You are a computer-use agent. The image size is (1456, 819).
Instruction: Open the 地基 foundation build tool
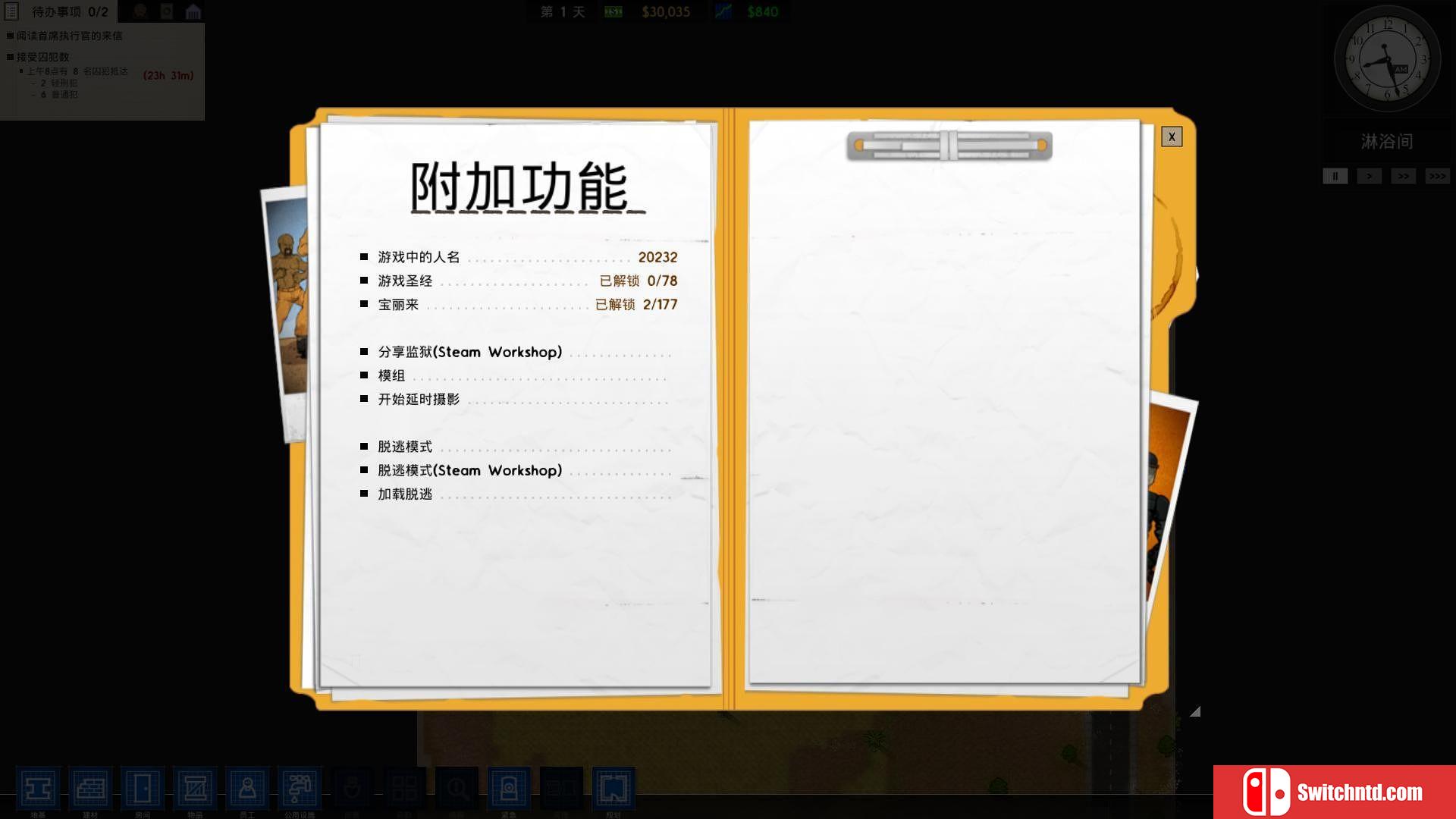38,789
